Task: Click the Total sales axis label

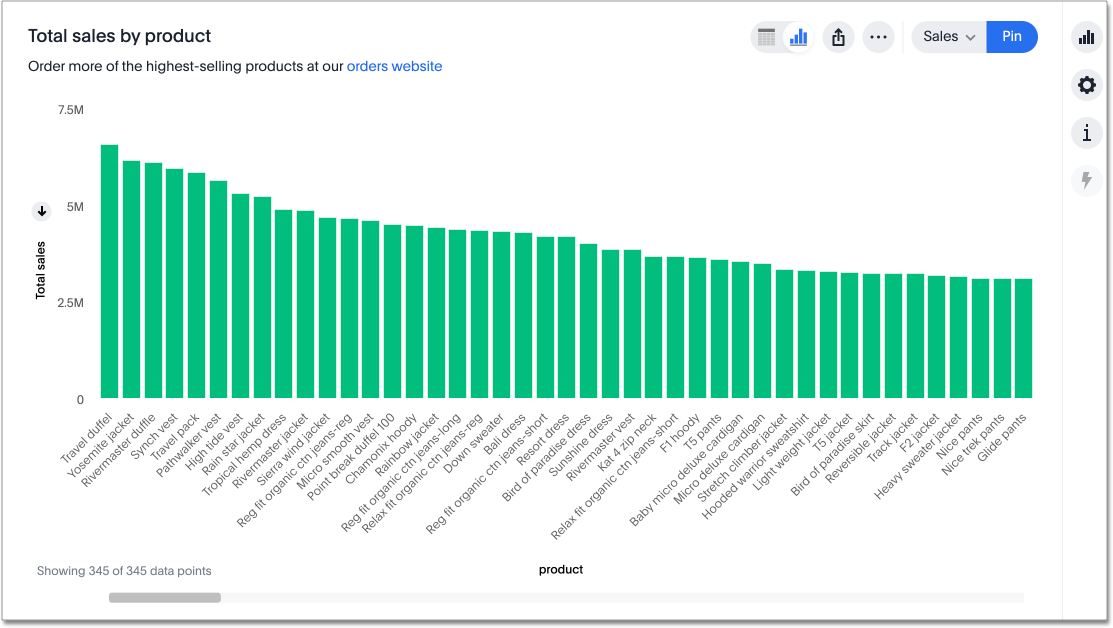Action: click(41, 270)
